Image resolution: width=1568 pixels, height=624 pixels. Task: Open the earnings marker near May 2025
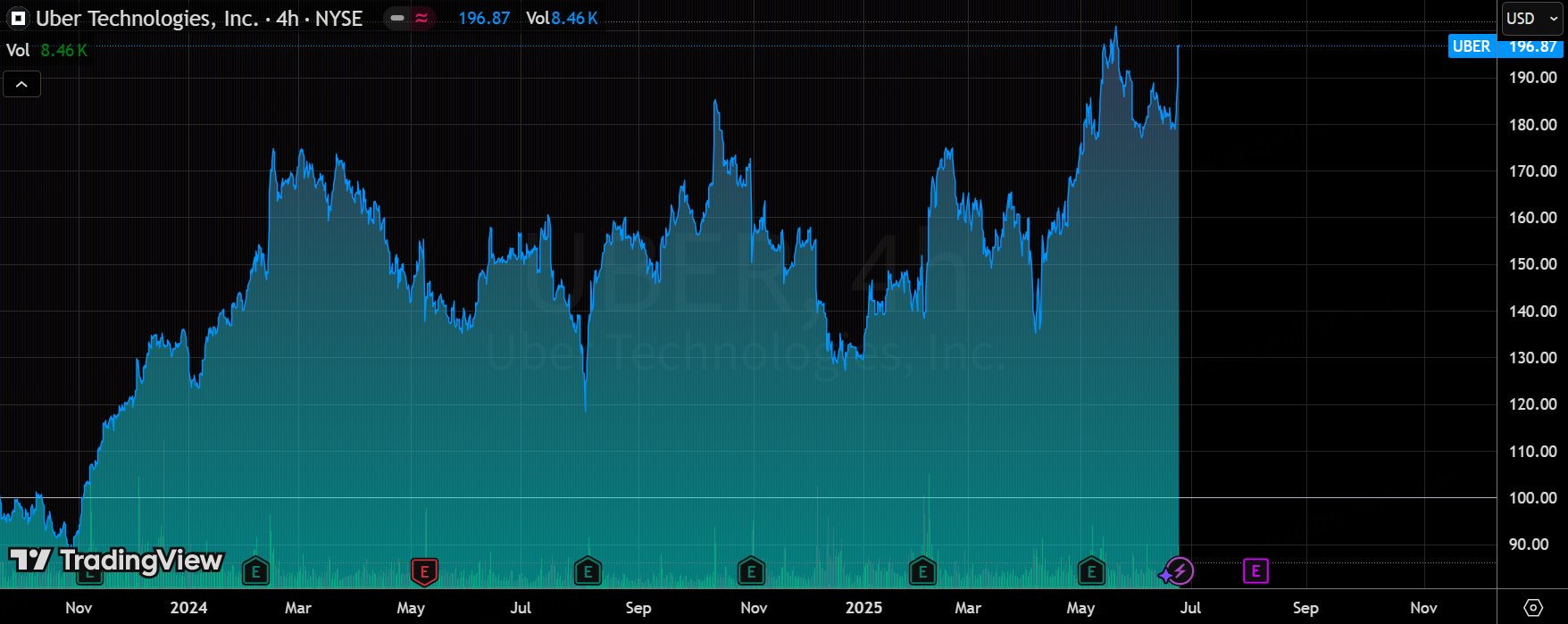1091,571
